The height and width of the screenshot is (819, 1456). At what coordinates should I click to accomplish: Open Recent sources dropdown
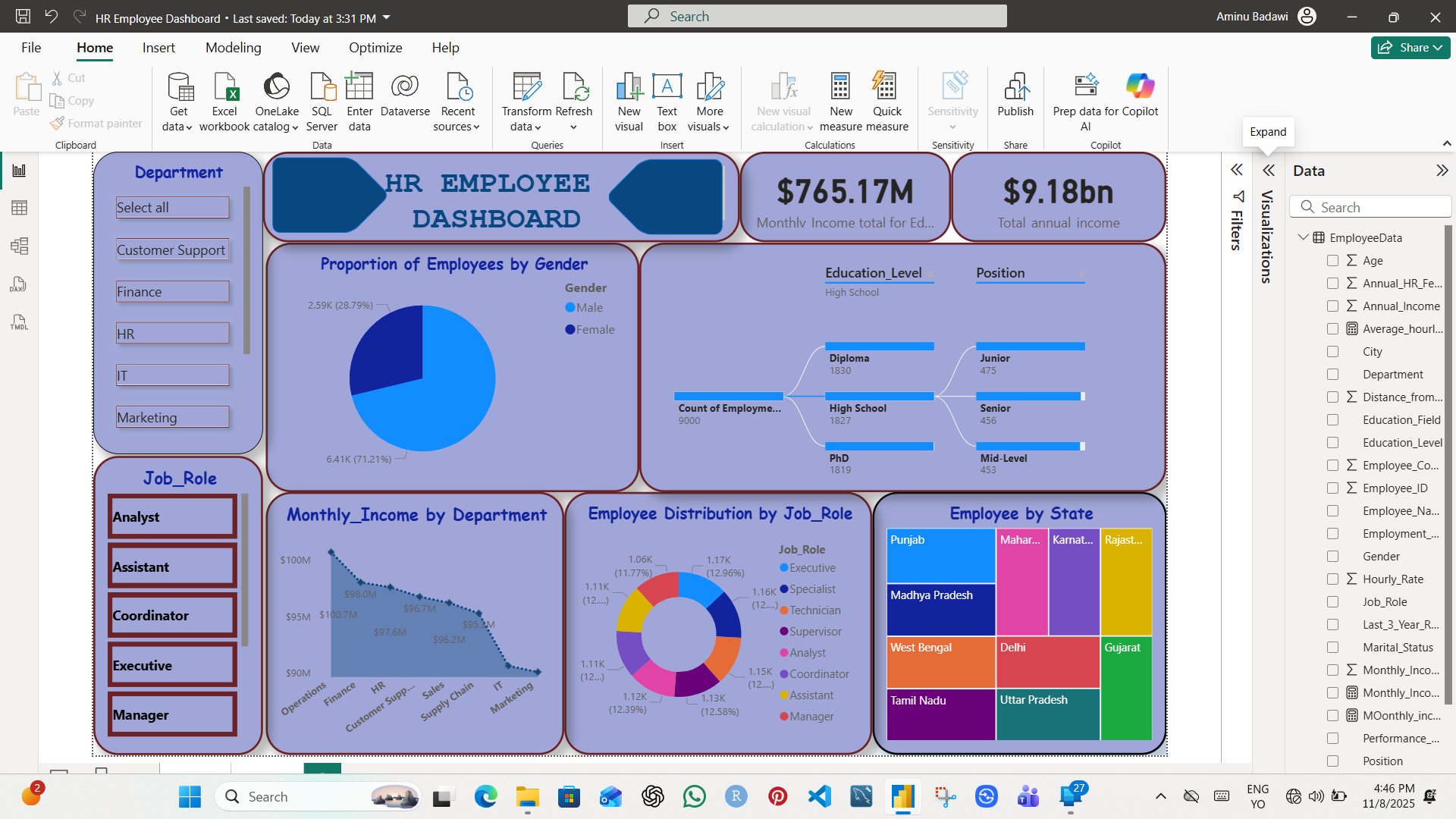point(457,102)
